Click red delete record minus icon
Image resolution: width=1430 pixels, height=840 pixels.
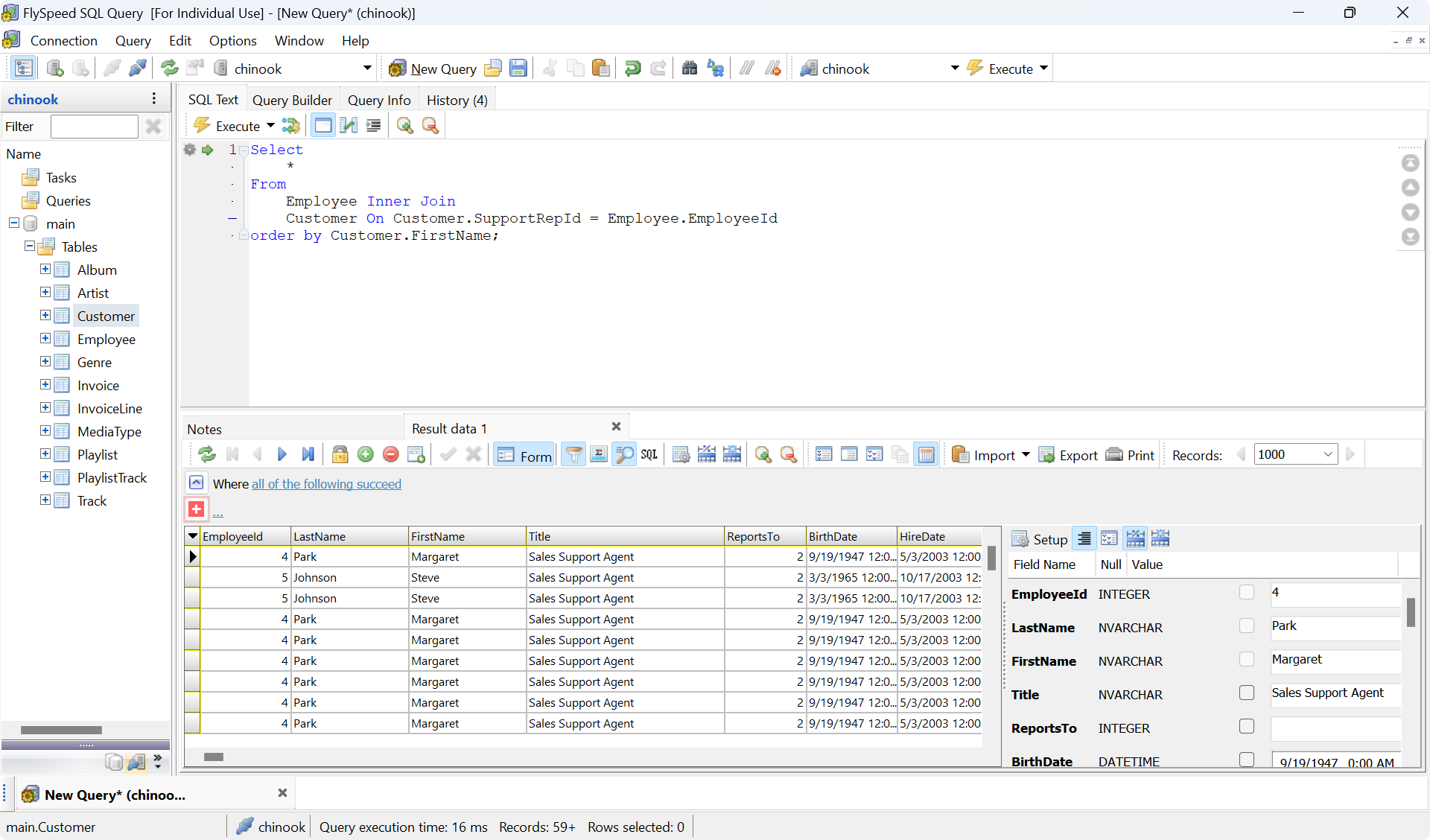click(391, 454)
